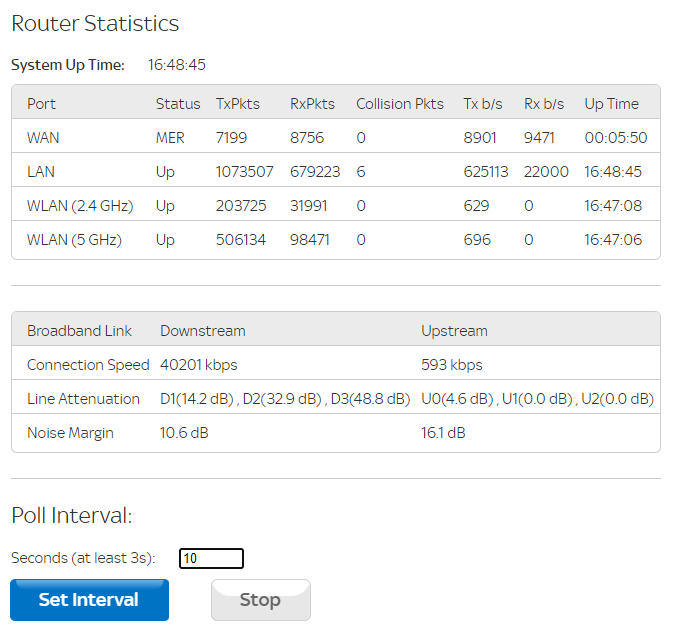Click the TxPkts column header

pos(236,104)
